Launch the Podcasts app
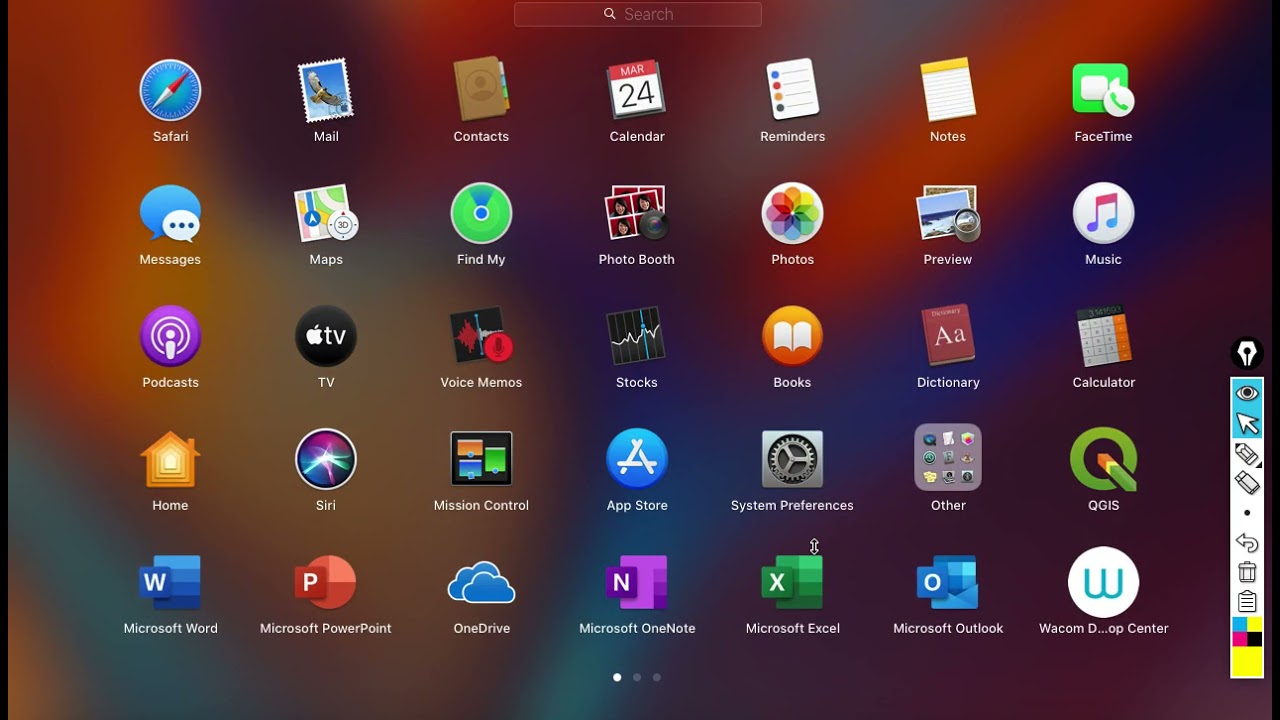1280x720 pixels. click(170, 336)
